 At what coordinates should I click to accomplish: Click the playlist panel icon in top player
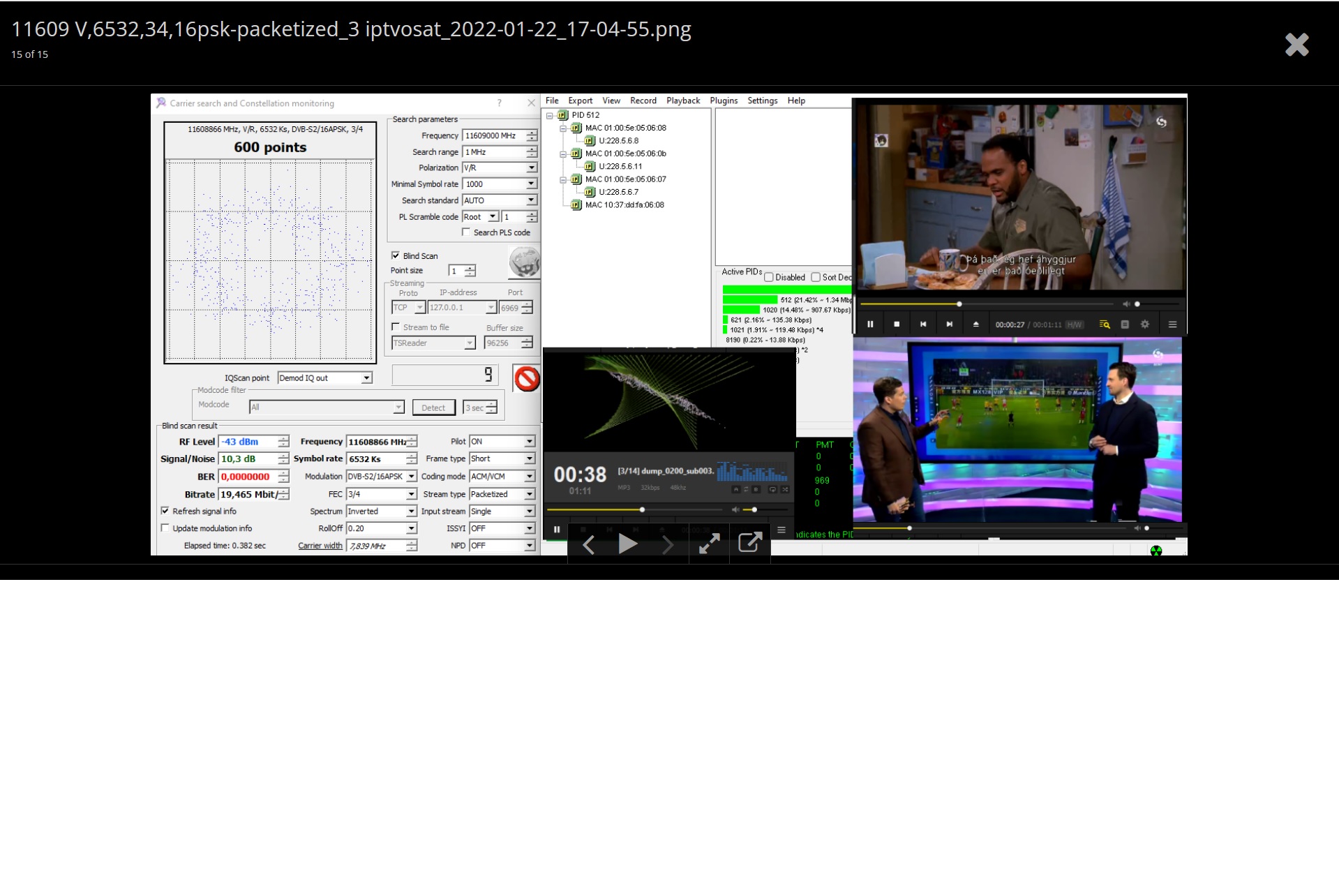tap(1125, 324)
